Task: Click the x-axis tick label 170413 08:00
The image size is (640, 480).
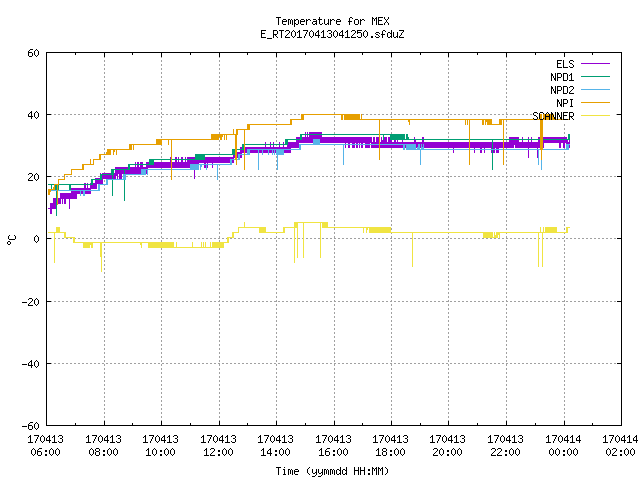Action: [104, 446]
